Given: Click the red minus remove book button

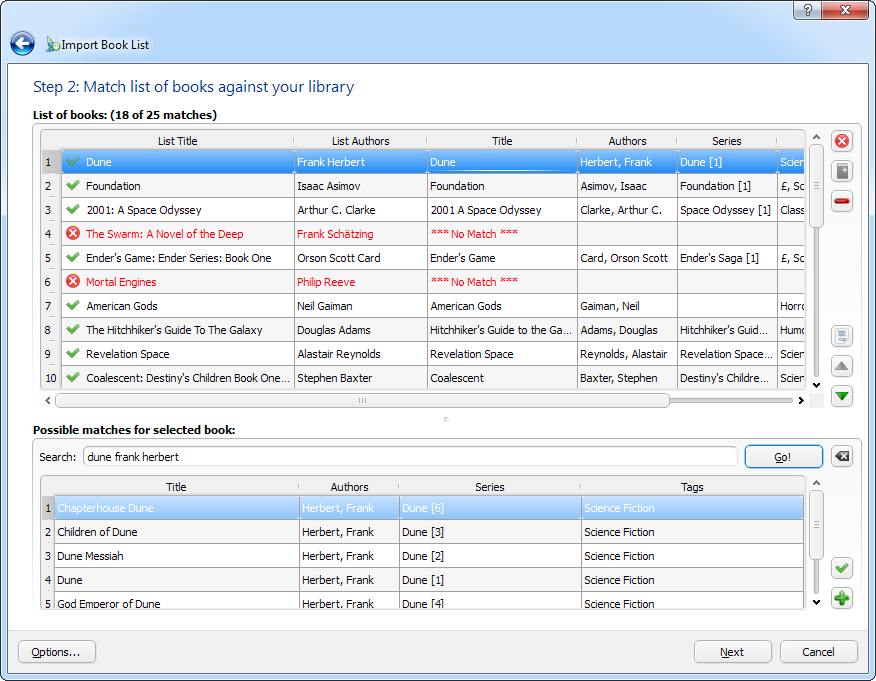Looking at the screenshot, I should [842, 201].
